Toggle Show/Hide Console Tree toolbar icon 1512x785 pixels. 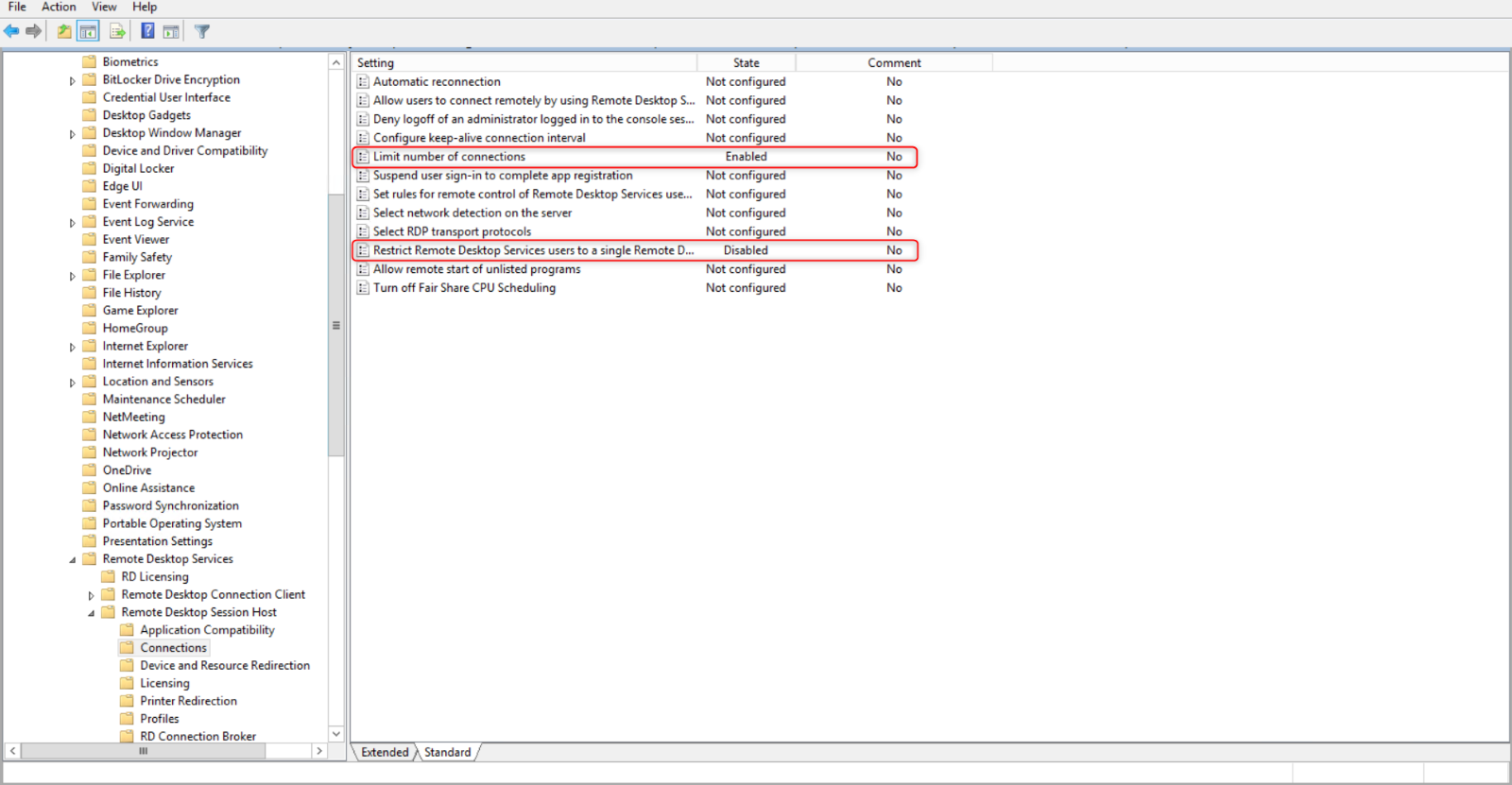[88, 31]
